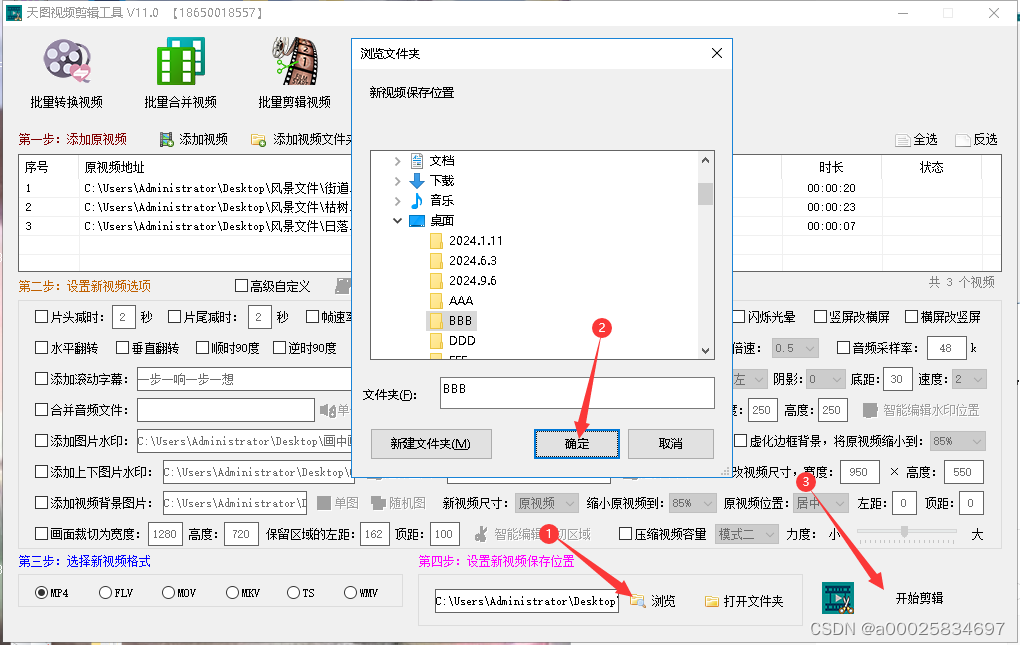1020x645 pixels.
Task: Click the 音频采样率 value field
Action: pos(946,348)
